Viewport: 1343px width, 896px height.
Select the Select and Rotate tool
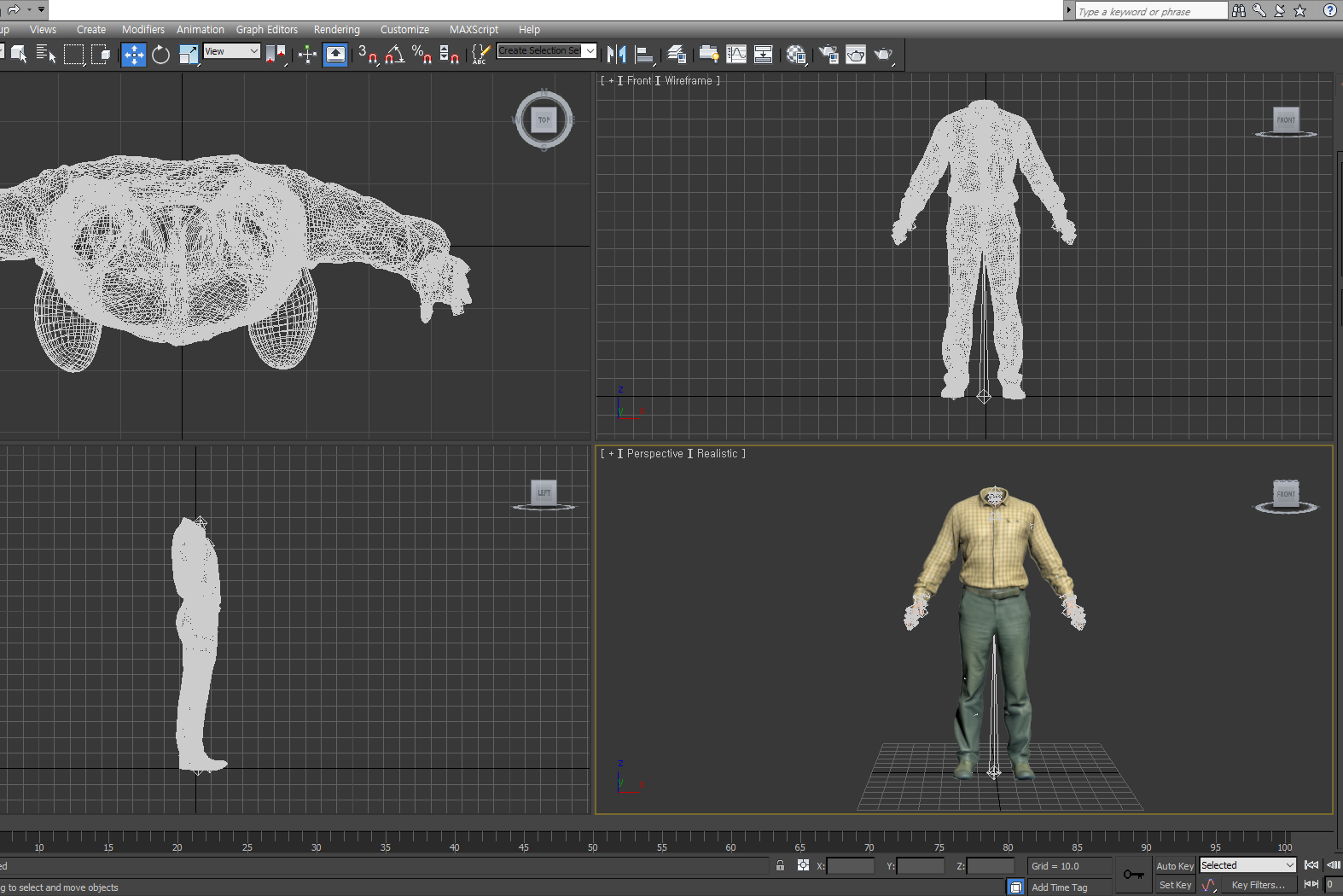click(160, 55)
